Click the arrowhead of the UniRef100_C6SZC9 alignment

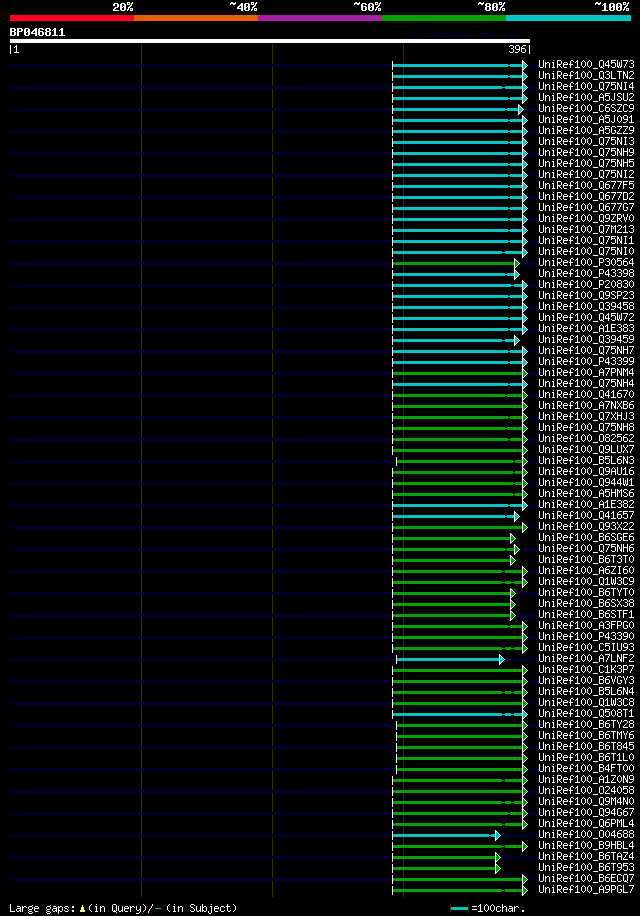(521, 109)
